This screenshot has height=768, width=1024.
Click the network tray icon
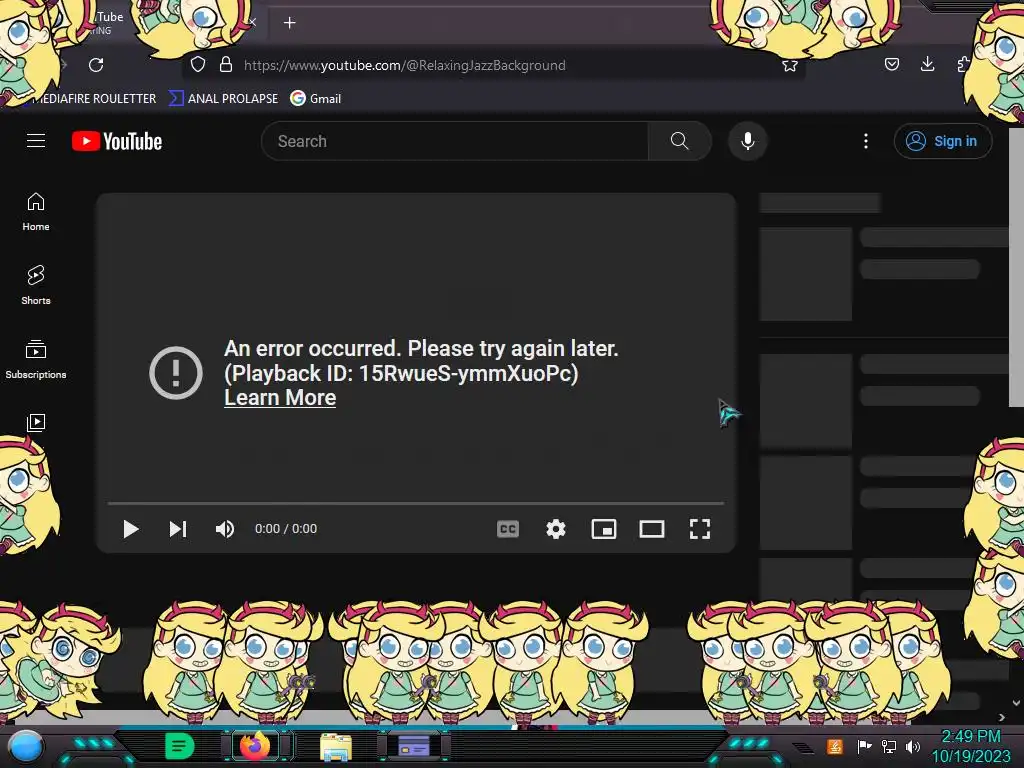point(889,746)
